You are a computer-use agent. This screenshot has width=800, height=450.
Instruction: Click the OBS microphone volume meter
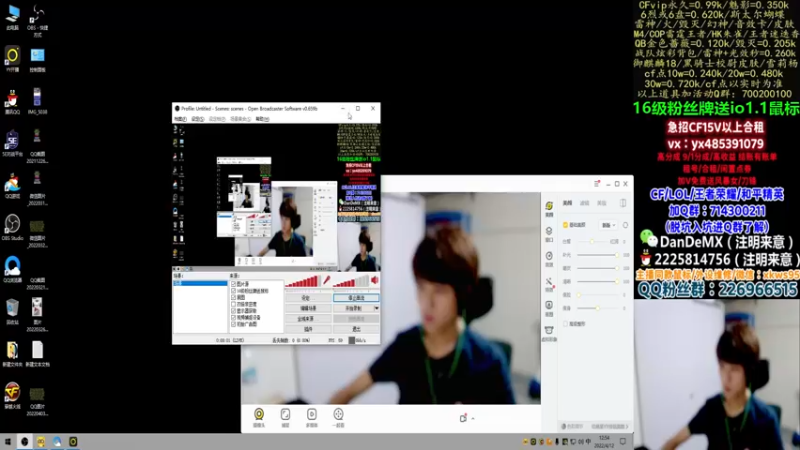[303, 280]
